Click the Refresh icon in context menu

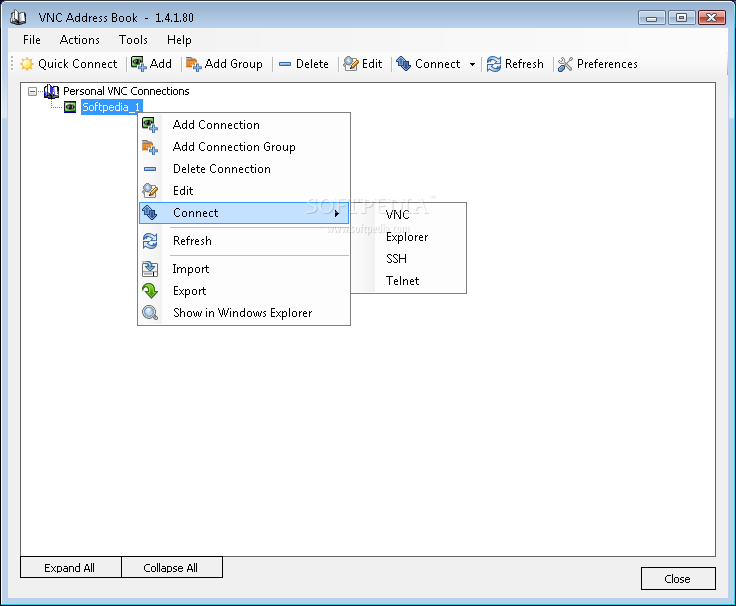pos(150,241)
